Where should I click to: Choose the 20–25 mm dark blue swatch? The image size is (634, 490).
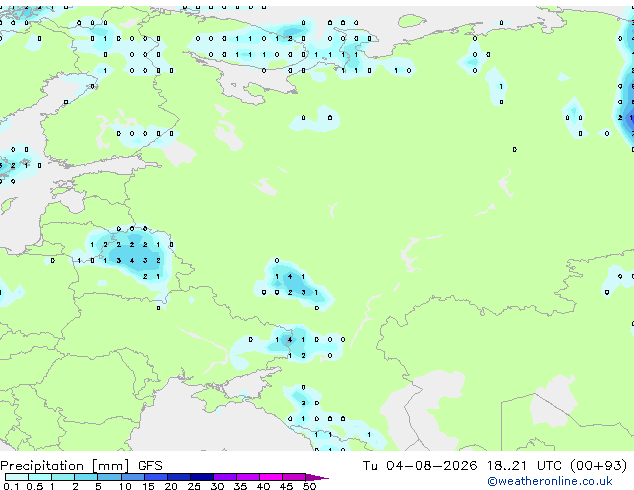[x=179, y=477]
